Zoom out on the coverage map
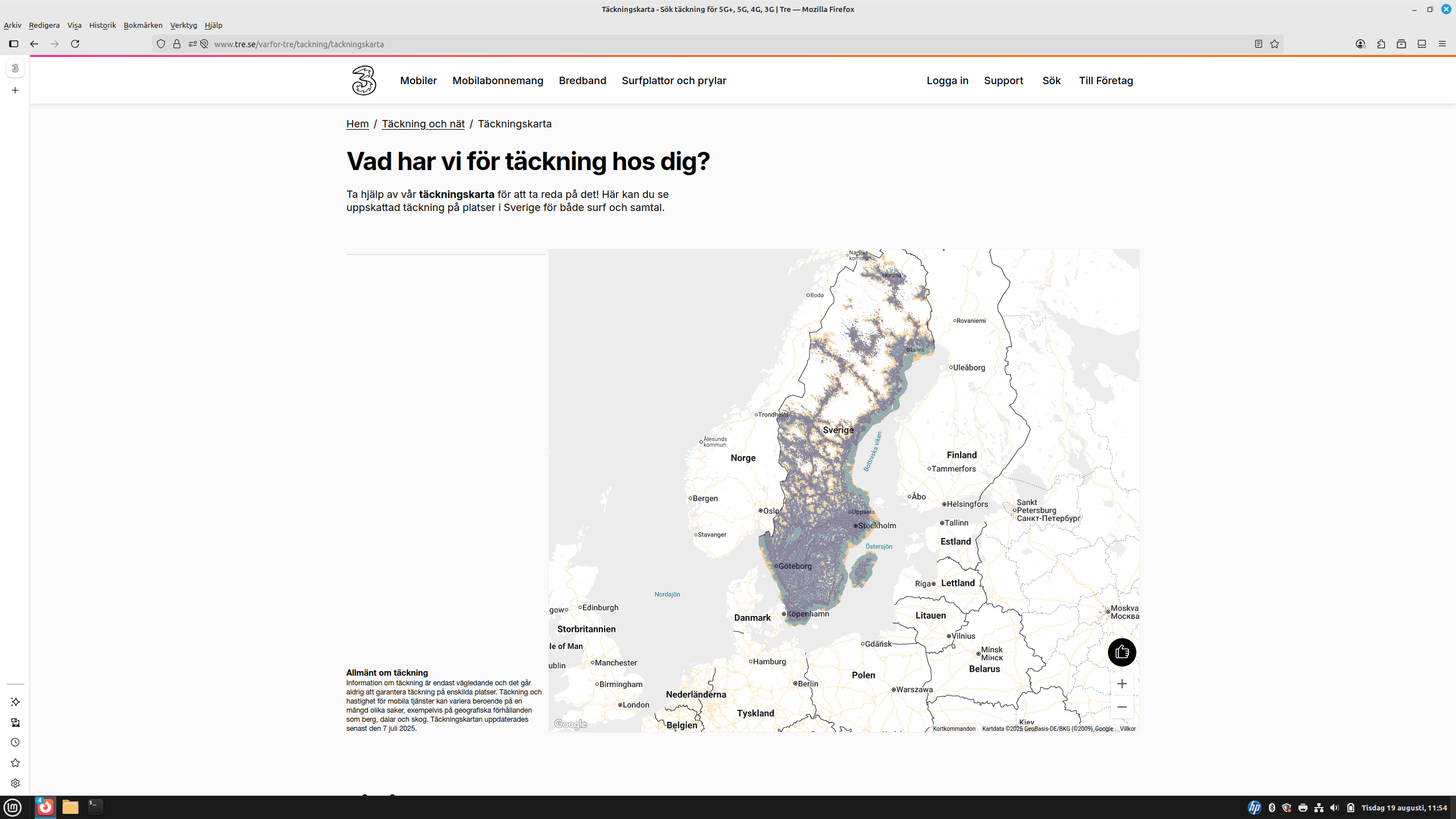 click(1122, 707)
